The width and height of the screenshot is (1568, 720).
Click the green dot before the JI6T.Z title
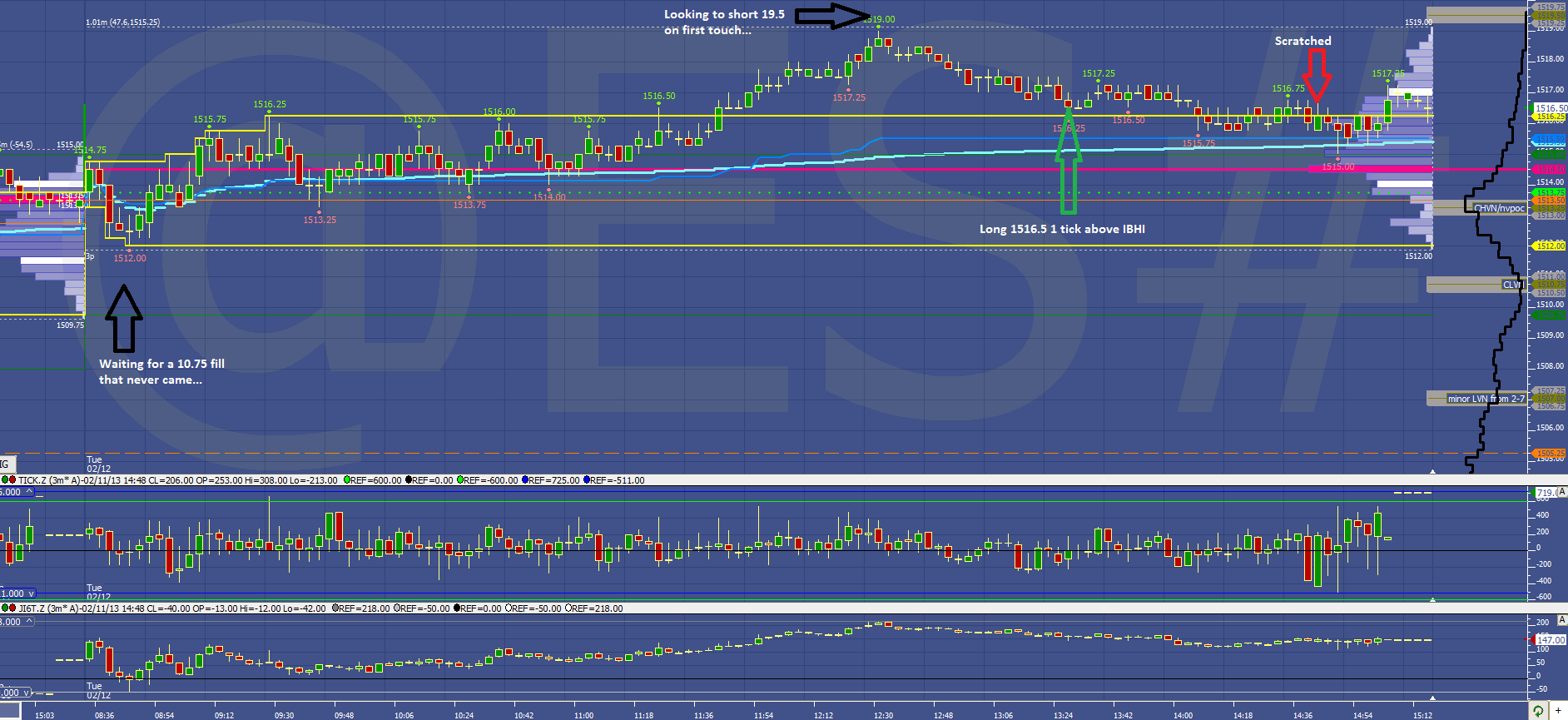4,608
